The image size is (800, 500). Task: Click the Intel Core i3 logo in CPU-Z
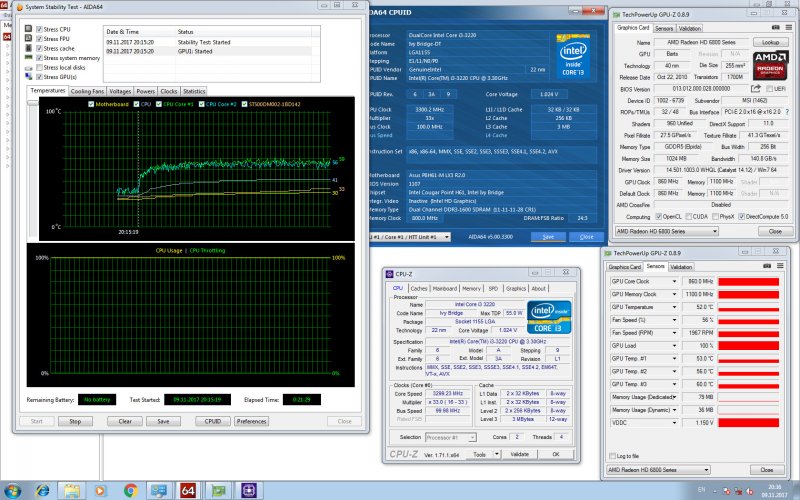[x=549, y=316]
